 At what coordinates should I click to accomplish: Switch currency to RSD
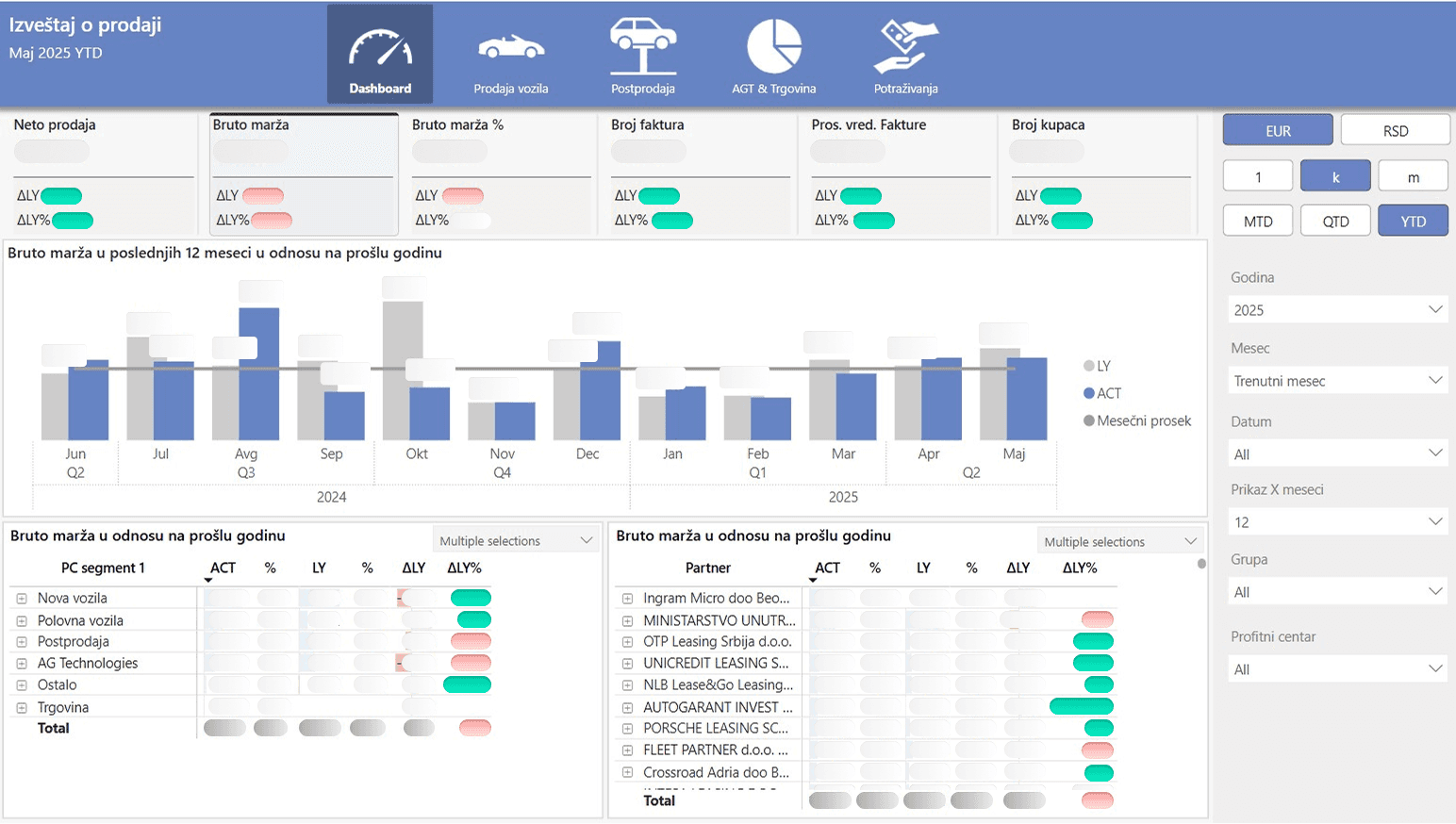point(1395,130)
